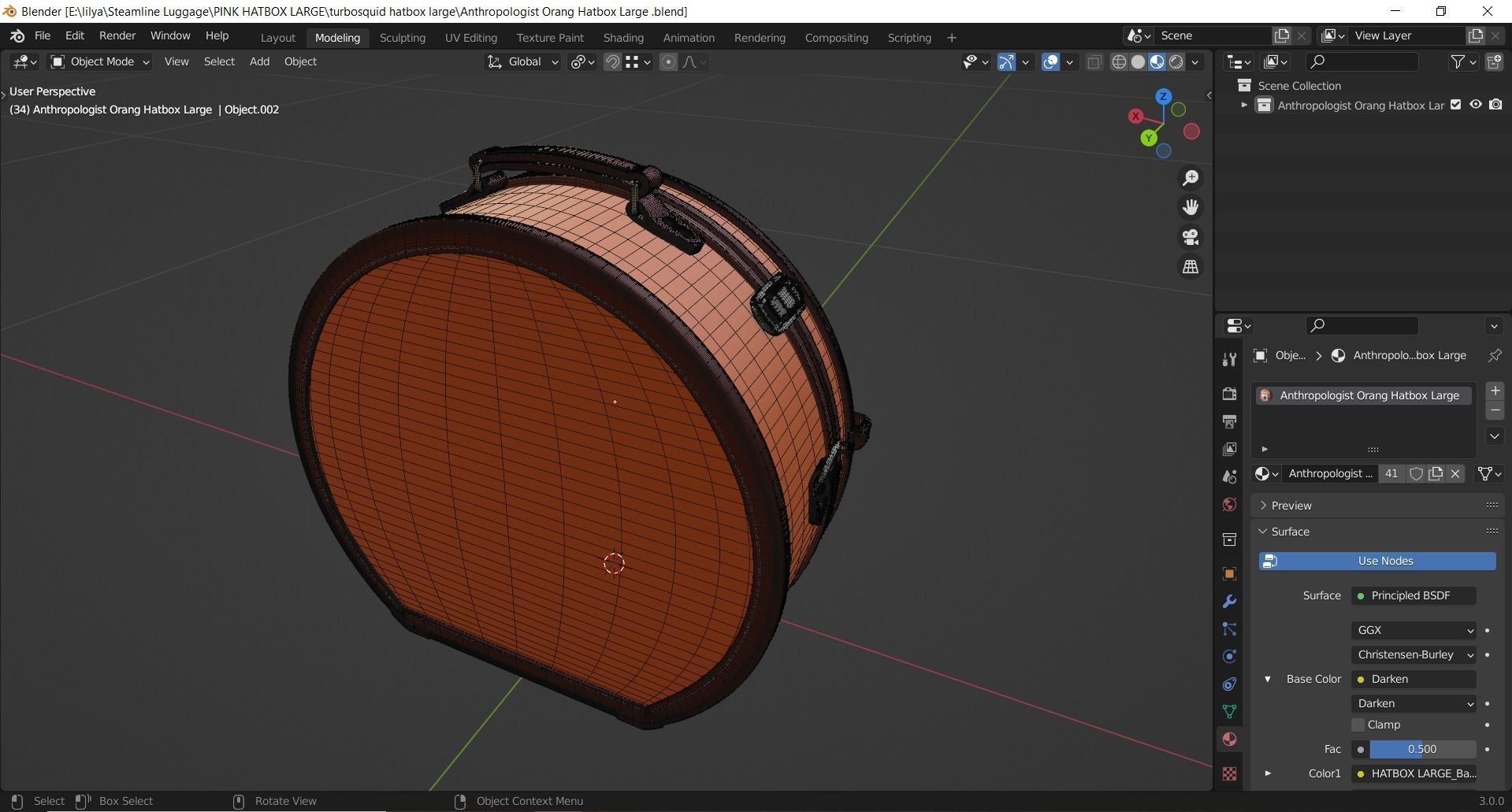Click the fake user shield icon

[x=1416, y=473]
